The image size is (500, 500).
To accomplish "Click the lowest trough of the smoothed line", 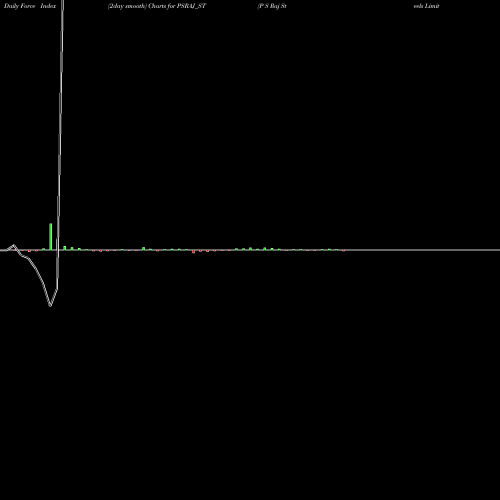I will tap(50, 305).
